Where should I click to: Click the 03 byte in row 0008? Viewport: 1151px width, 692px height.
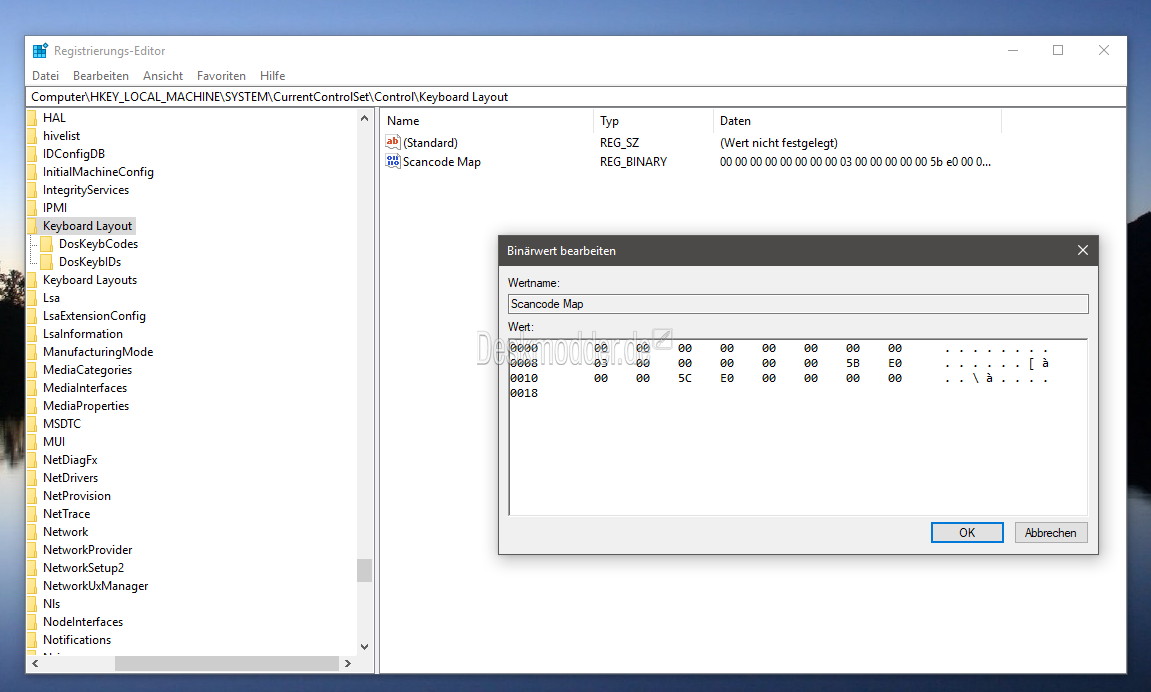coord(600,363)
